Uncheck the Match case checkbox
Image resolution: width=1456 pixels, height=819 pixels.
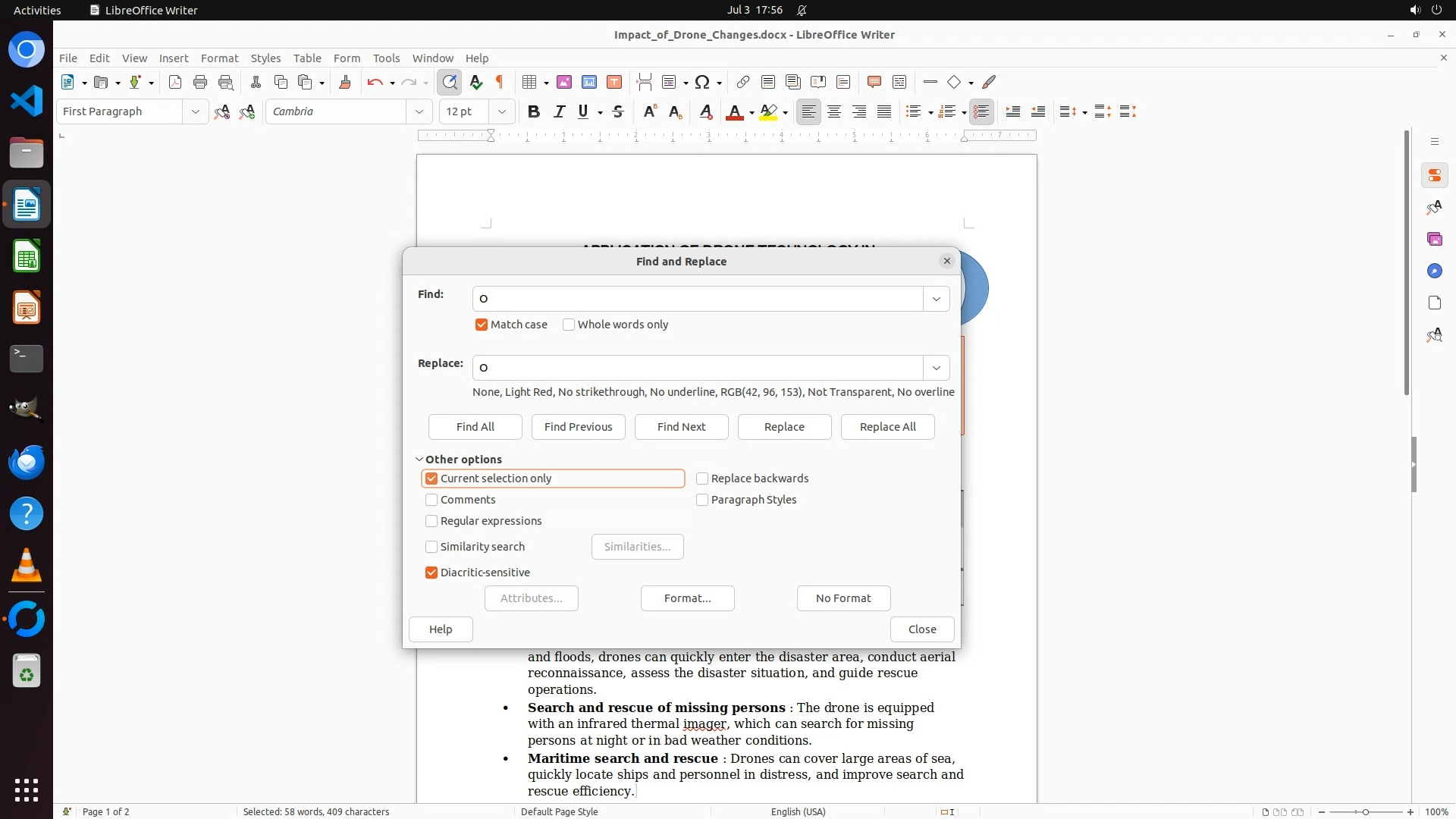(x=482, y=325)
